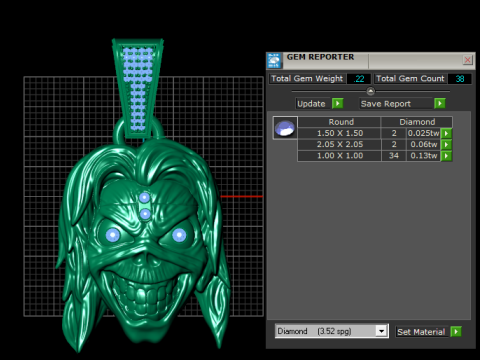Viewport: 480px width, 360px height.
Task: Select the right eye gem on the skull
Action: 179,235
